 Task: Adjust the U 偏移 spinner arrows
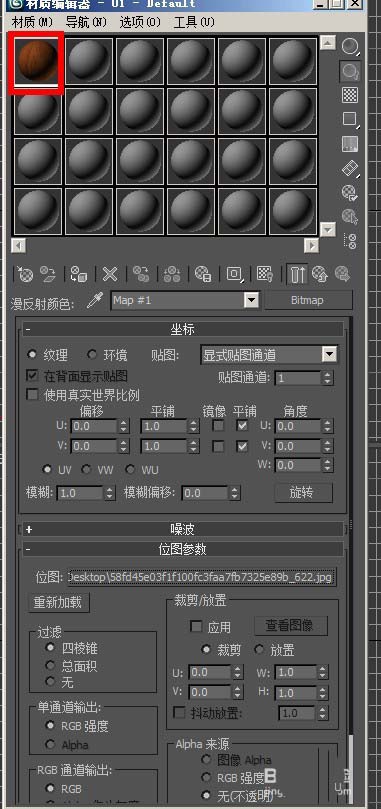coord(123,426)
